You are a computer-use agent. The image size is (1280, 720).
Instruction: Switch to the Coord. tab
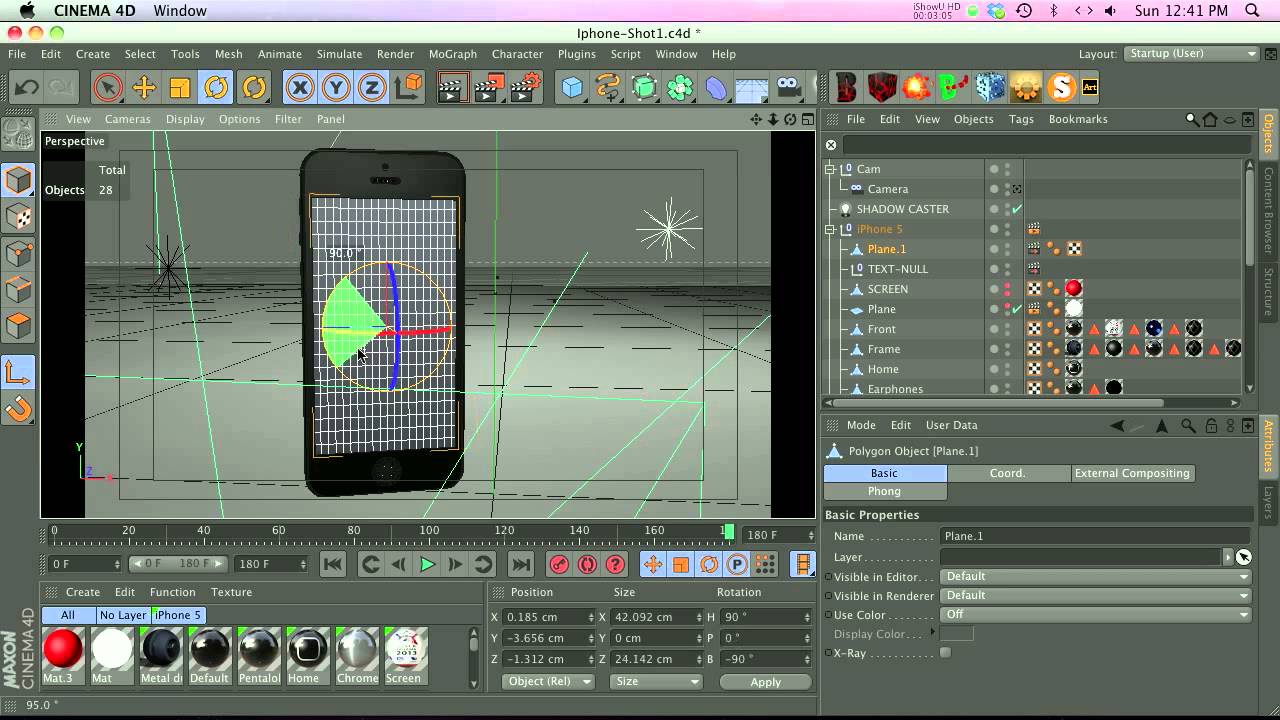click(1007, 473)
